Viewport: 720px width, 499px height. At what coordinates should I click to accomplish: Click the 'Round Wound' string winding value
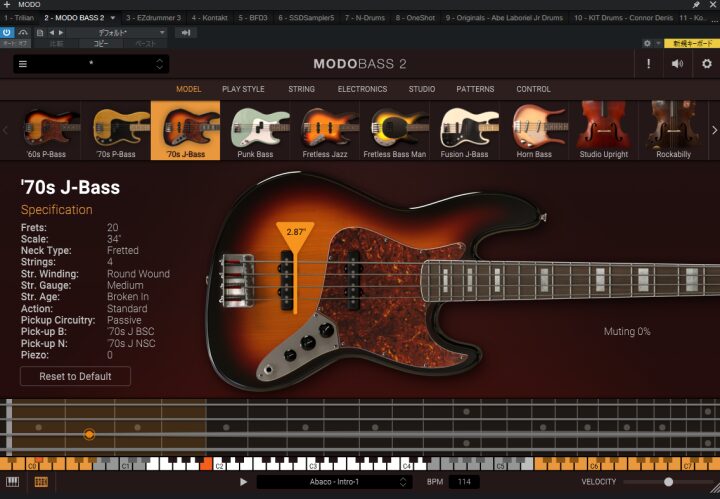point(138,274)
